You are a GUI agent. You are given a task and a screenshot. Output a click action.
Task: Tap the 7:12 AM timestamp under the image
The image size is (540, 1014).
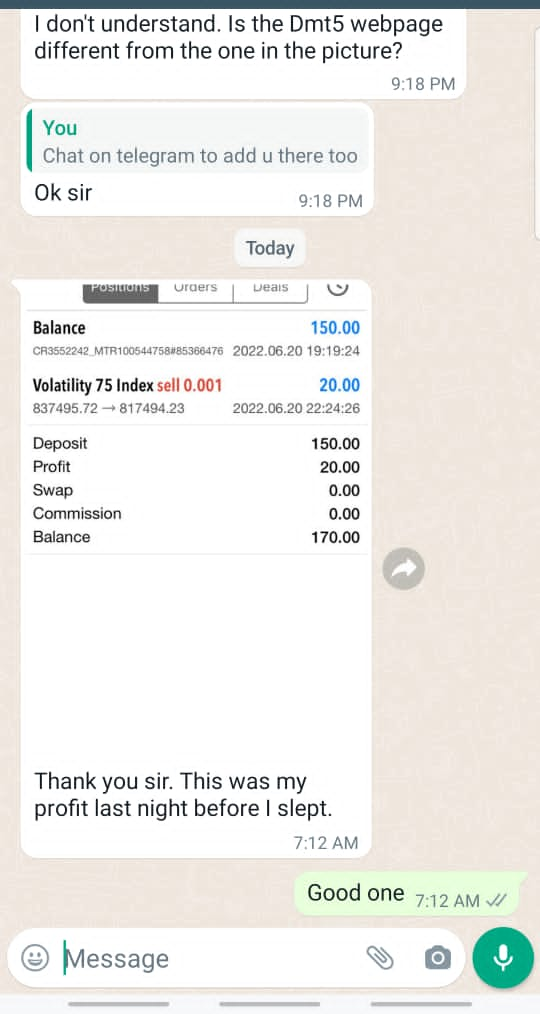[x=325, y=843]
